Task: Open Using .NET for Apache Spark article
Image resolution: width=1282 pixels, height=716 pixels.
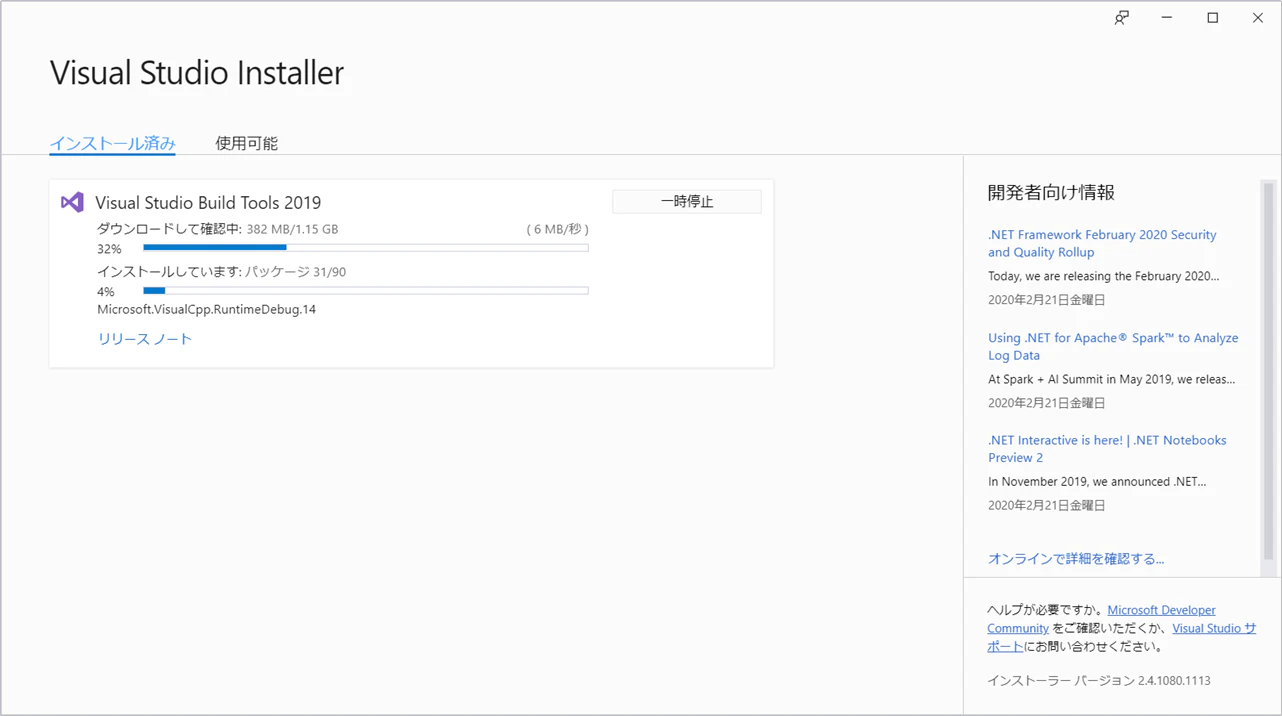Action: pos(1113,346)
